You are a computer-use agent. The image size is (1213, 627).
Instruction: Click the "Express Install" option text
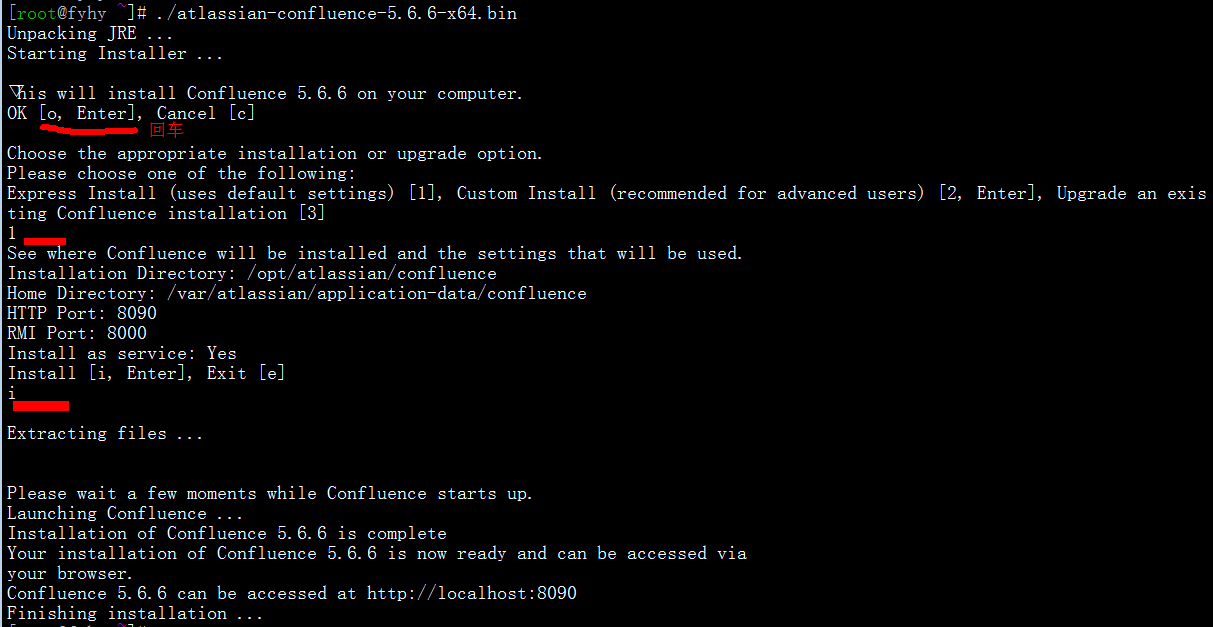point(82,193)
